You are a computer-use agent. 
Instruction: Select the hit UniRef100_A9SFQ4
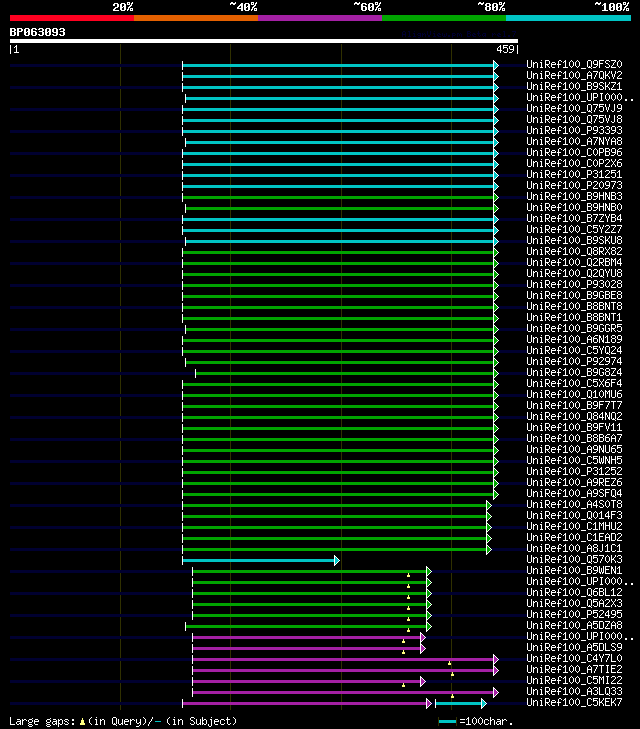tap(574, 494)
